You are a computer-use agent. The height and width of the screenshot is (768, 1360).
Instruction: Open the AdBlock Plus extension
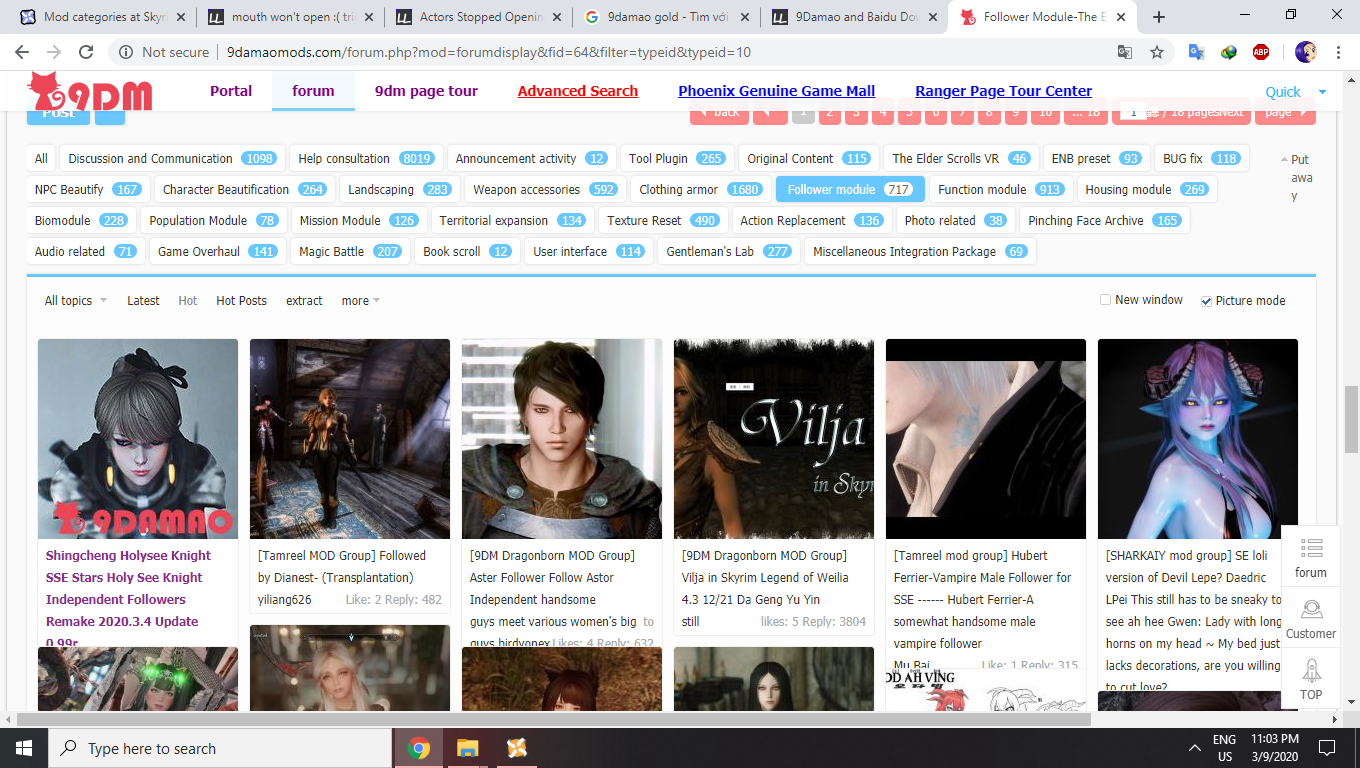[1261, 52]
